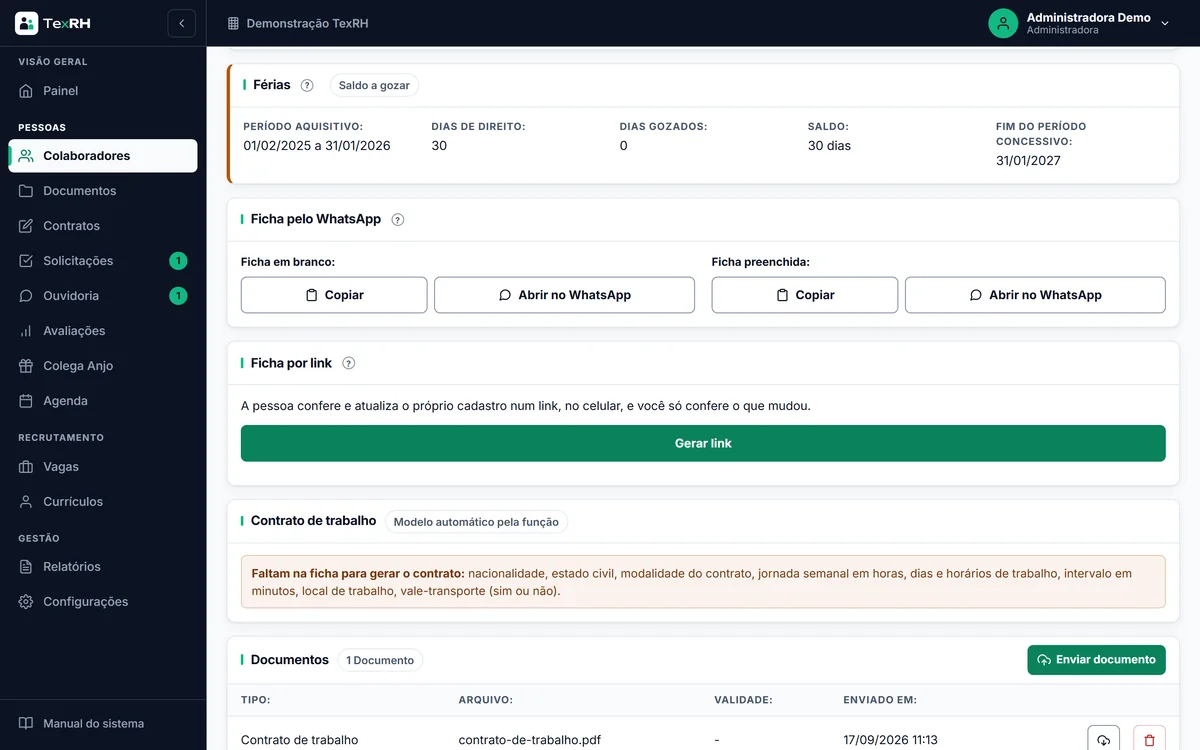
Task: Click the Saldo a gozar tag
Action: (x=374, y=86)
